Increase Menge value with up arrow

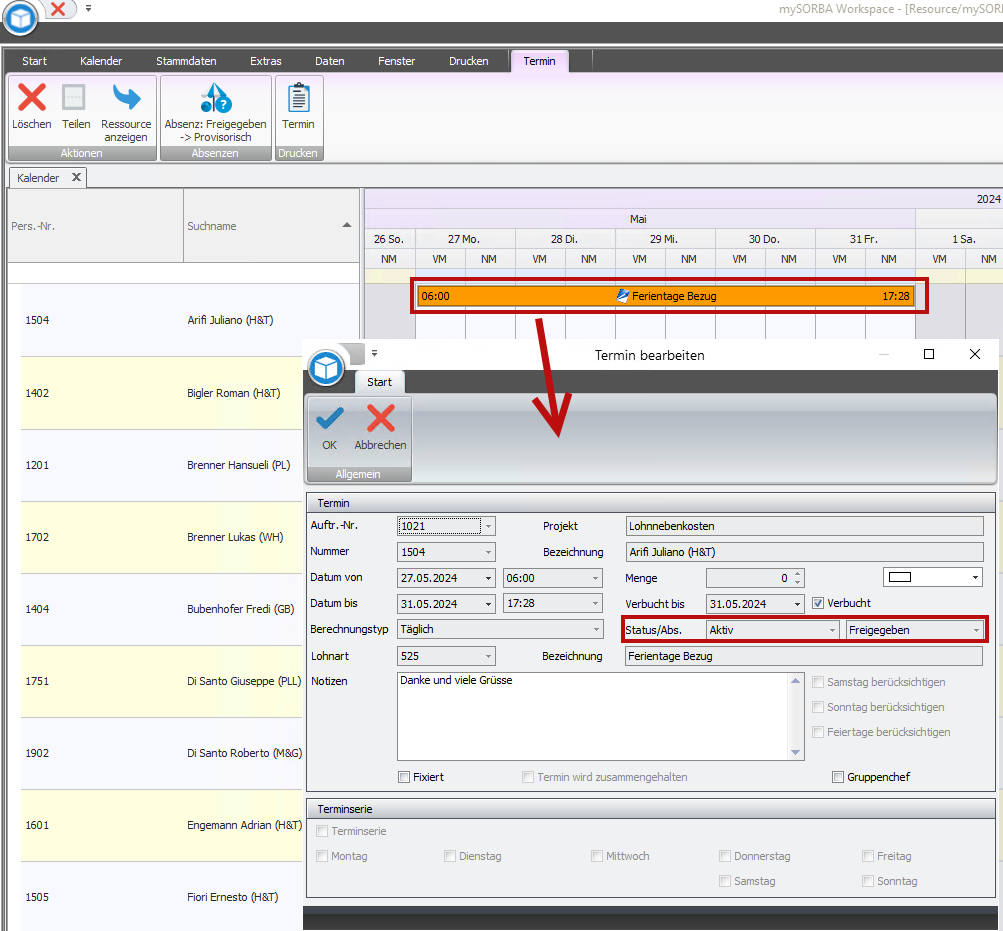(x=797, y=574)
